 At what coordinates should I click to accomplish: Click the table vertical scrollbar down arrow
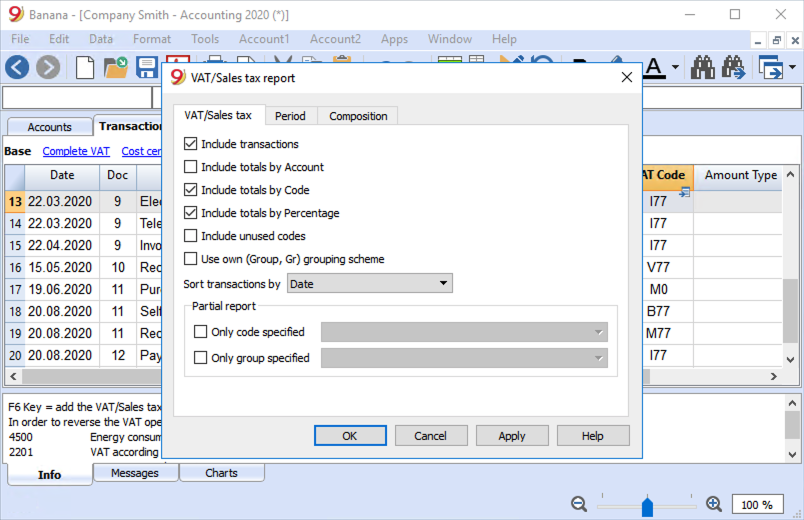coord(791,360)
